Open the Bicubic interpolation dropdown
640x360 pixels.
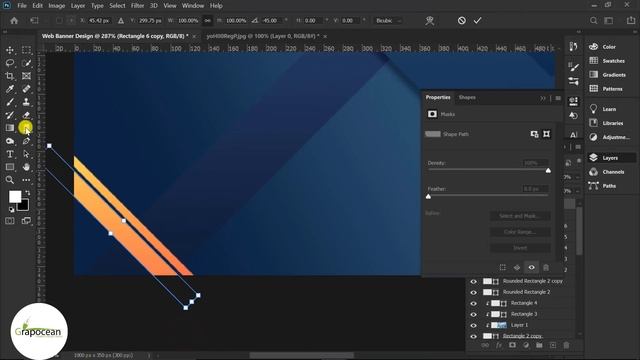pyautogui.click(x=389, y=20)
